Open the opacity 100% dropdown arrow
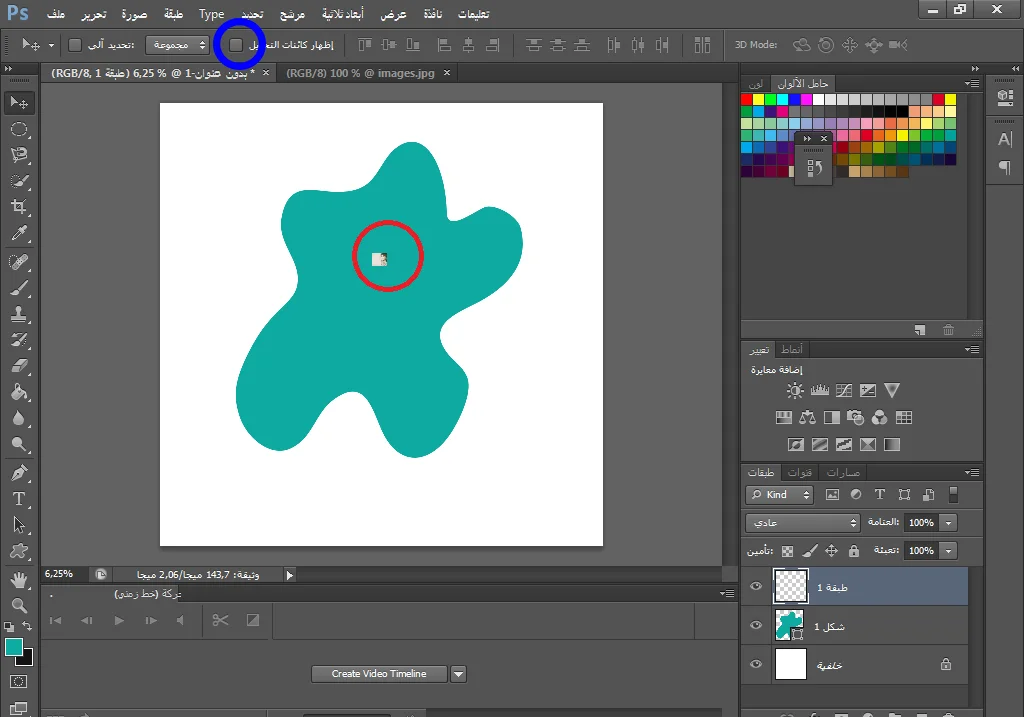This screenshot has height=717, width=1024. click(x=948, y=523)
